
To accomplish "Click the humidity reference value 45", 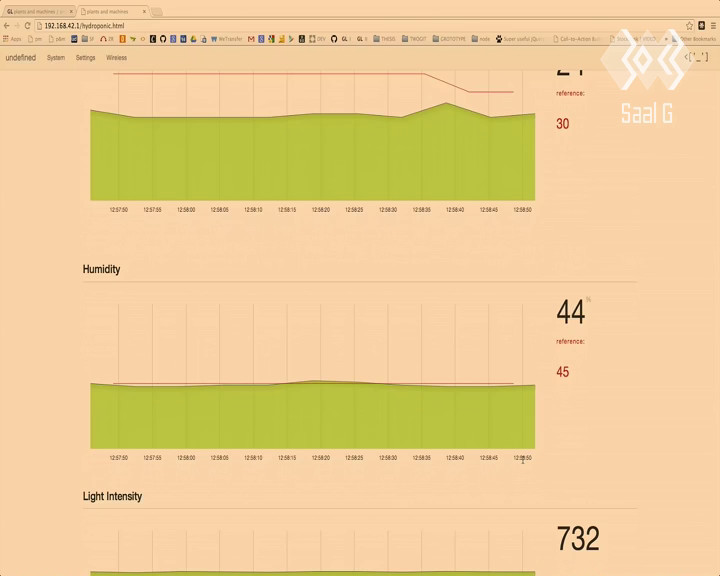I will (x=562, y=372).
